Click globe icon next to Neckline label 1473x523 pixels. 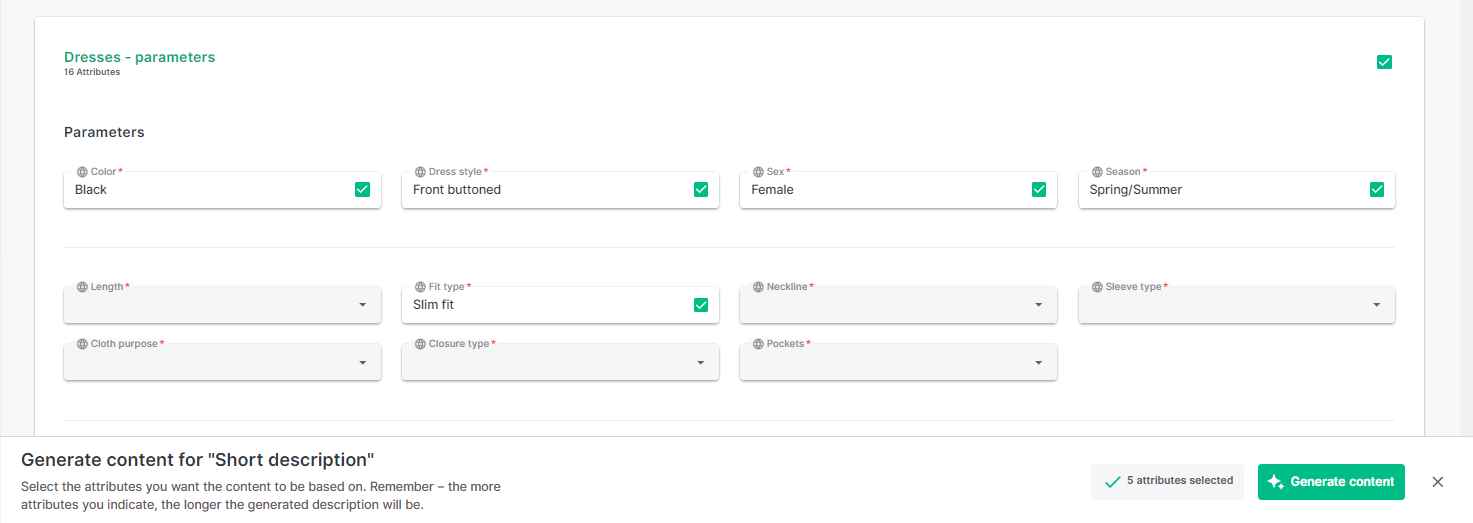[x=758, y=287]
